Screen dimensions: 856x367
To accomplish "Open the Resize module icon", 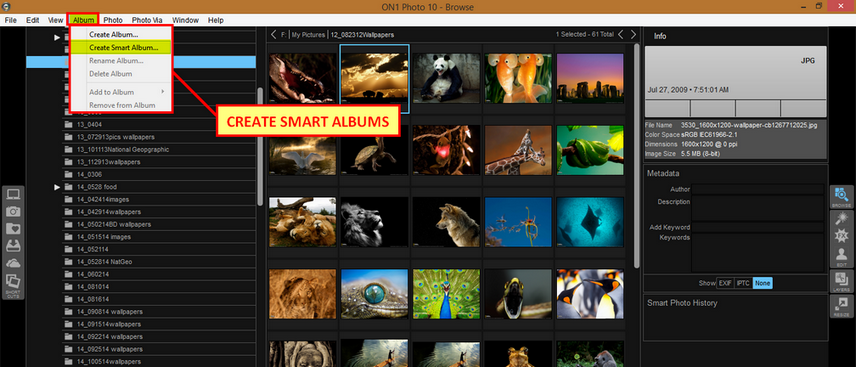I will click(x=841, y=306).
